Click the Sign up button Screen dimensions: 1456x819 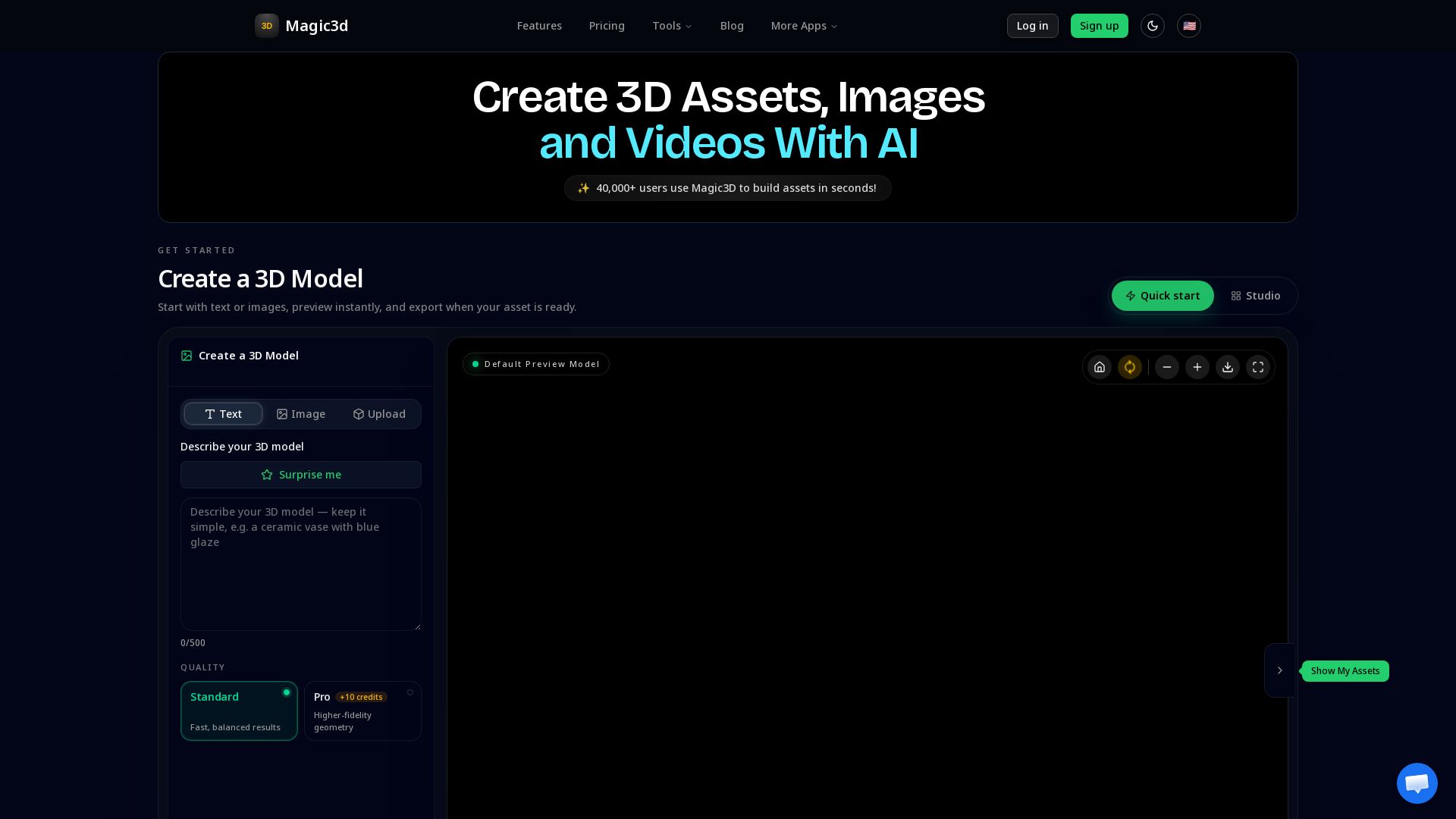pos(1100,26)
